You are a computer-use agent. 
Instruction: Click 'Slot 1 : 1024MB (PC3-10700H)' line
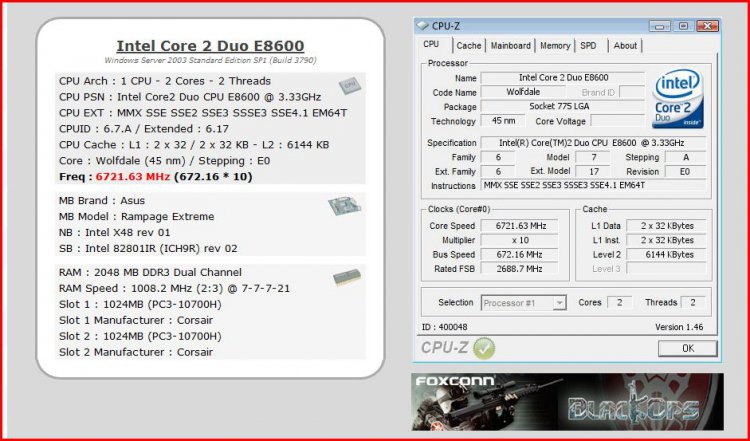coord(140,304)
